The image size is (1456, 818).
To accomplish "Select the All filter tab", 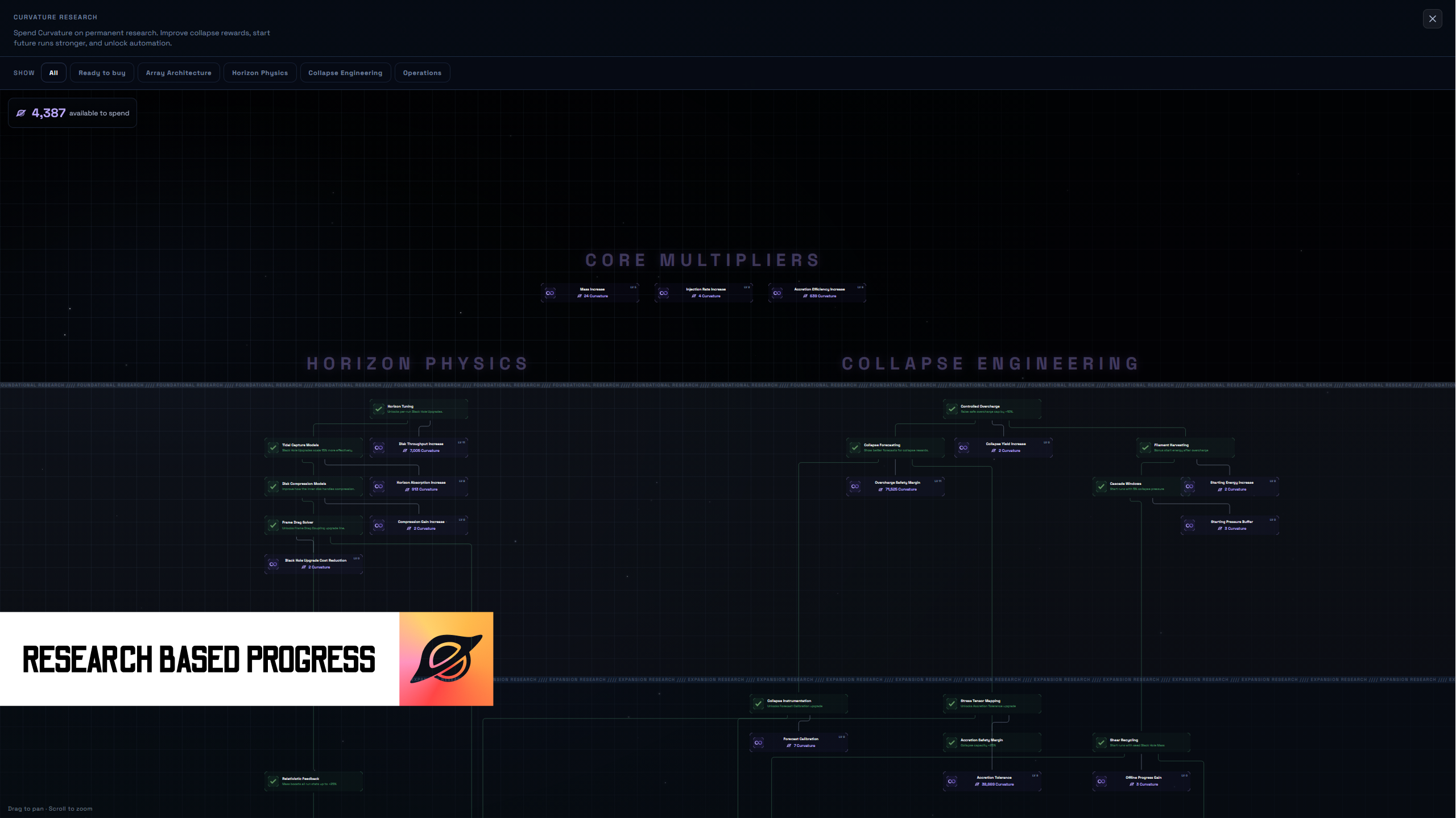I will coord(53,73).
